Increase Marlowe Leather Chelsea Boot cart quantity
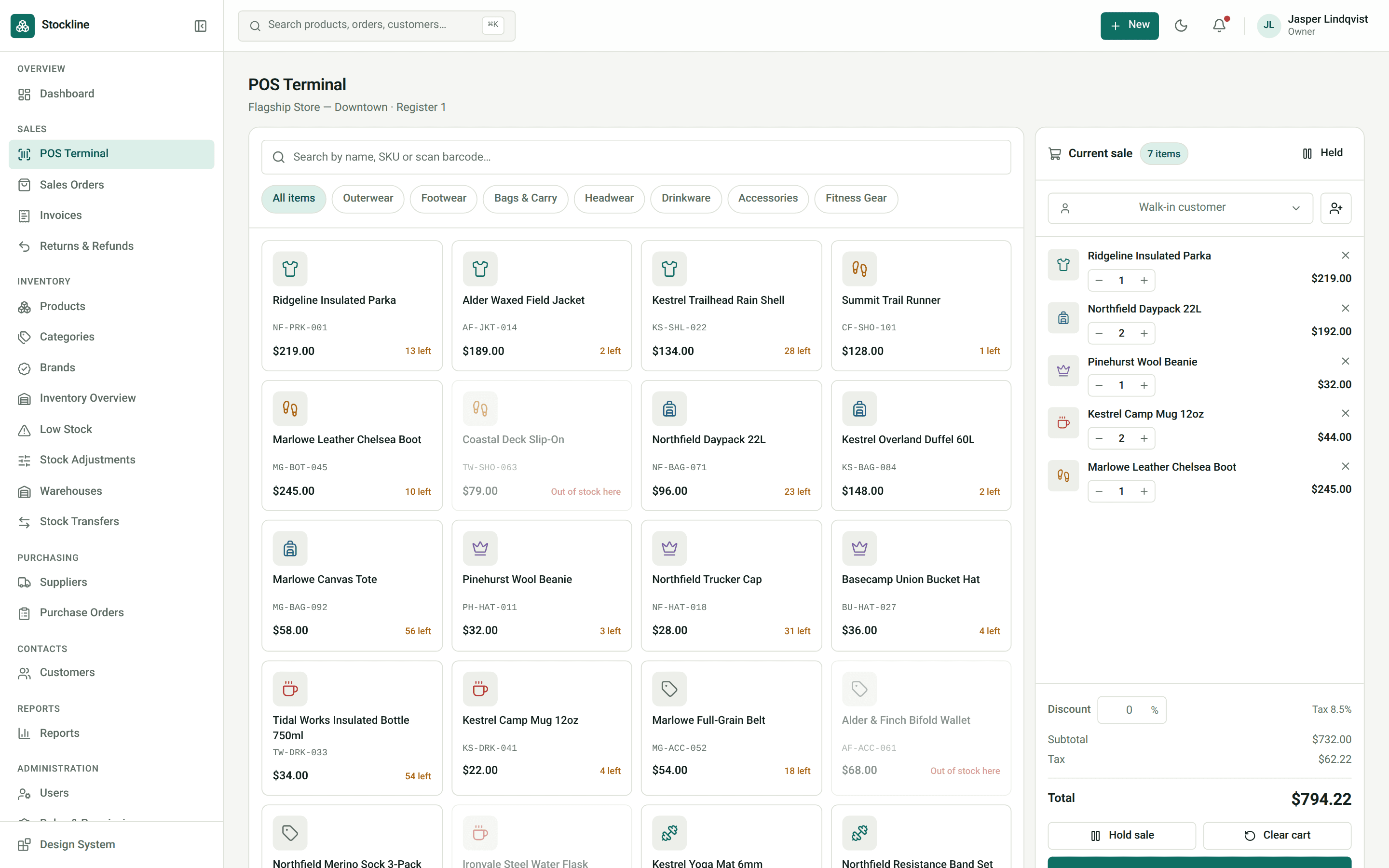 tap(1144, 491)
